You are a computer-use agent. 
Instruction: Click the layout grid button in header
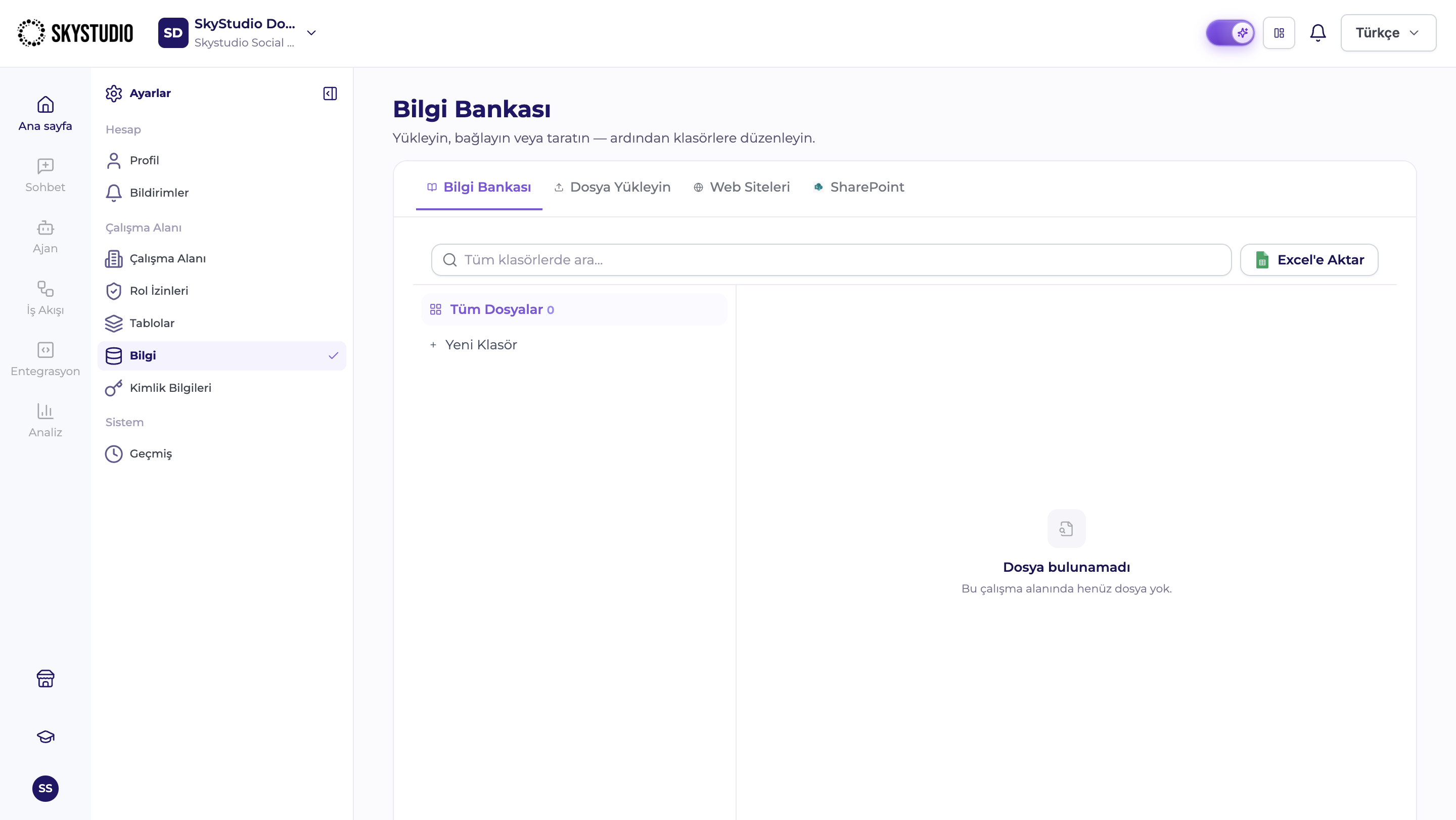[x=1279, y=33]
